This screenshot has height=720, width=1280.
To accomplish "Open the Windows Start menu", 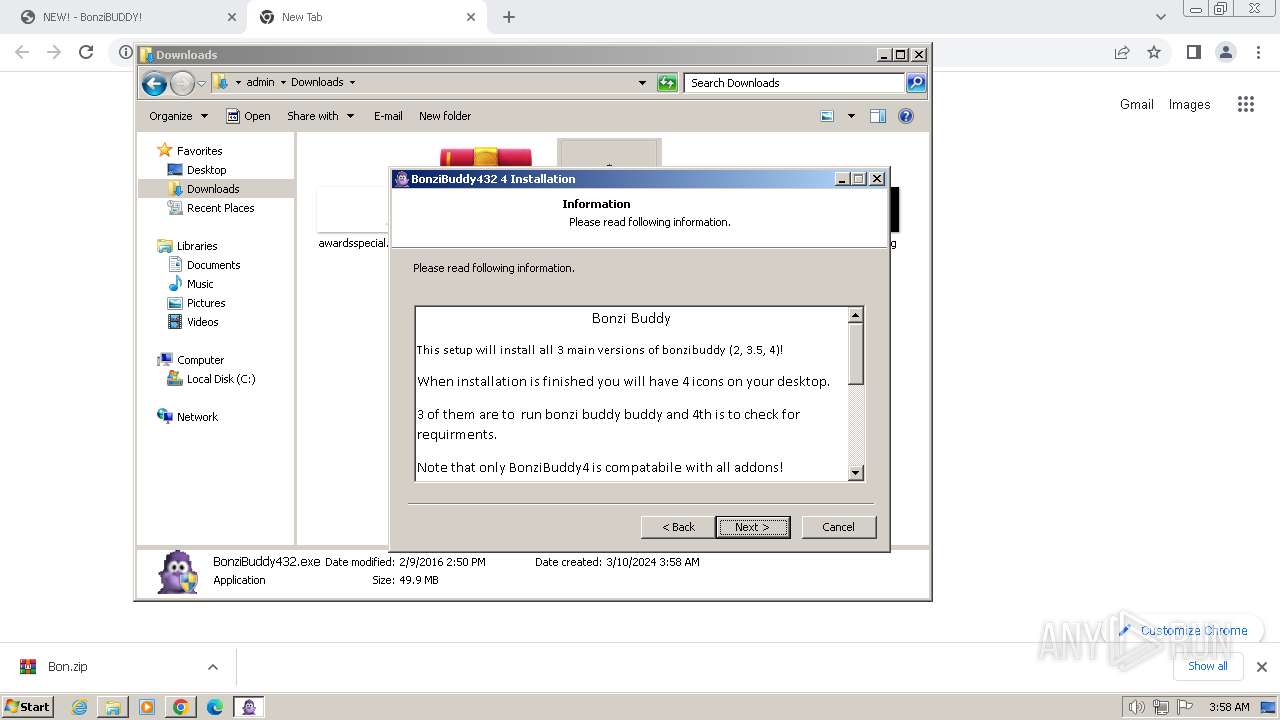I will 27,706.
